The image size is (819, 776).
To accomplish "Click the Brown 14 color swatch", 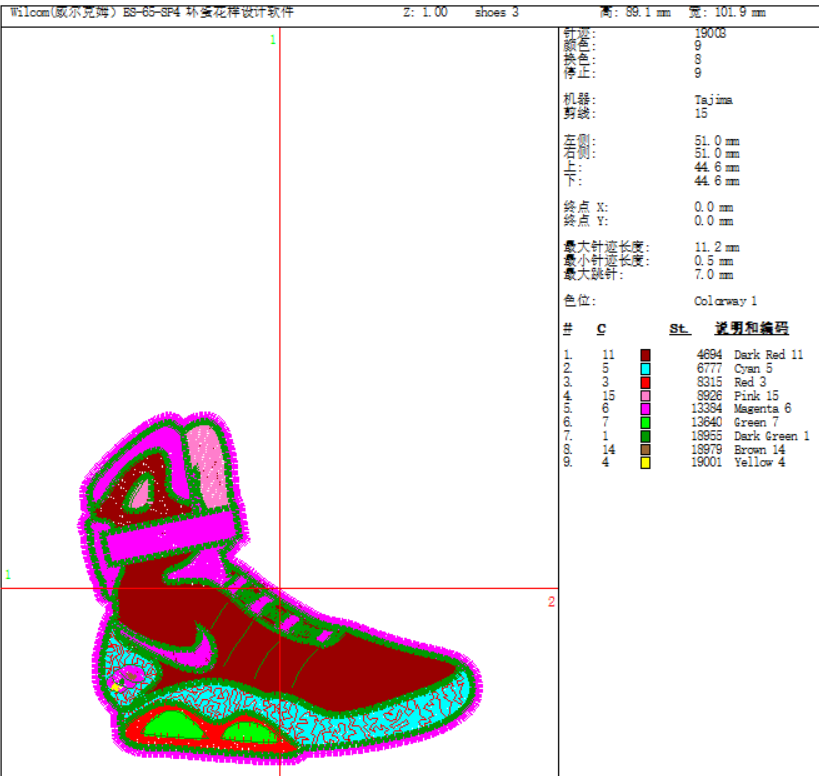I will pos(646,450).
